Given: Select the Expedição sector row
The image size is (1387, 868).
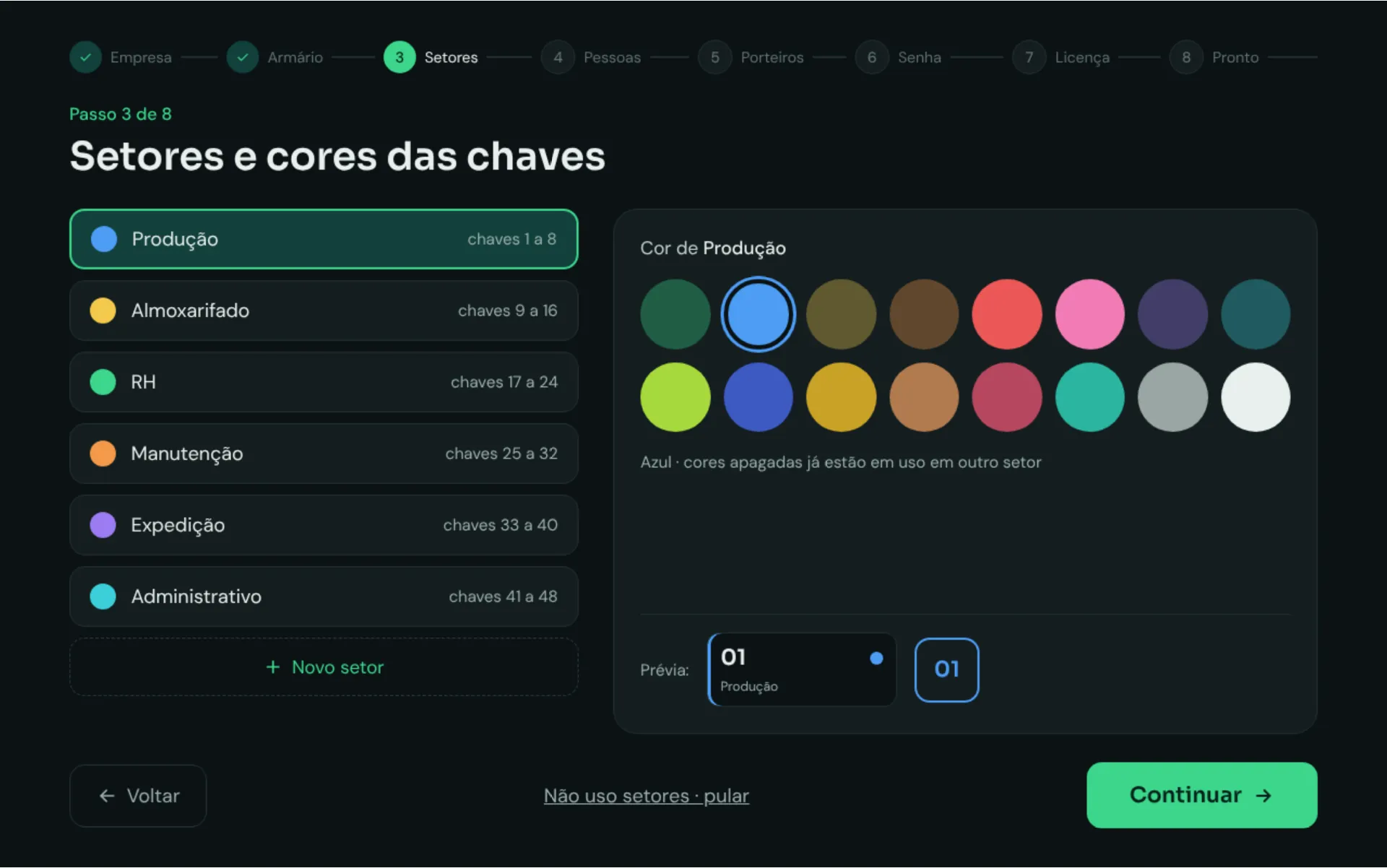Looking at the screenshot, I should (x=324, y=525).
